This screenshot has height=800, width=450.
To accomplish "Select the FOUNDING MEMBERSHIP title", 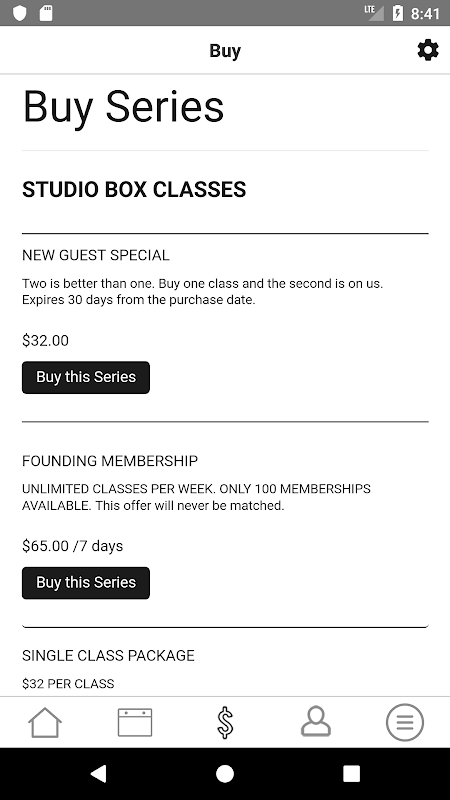I will [x=110, y=461].
